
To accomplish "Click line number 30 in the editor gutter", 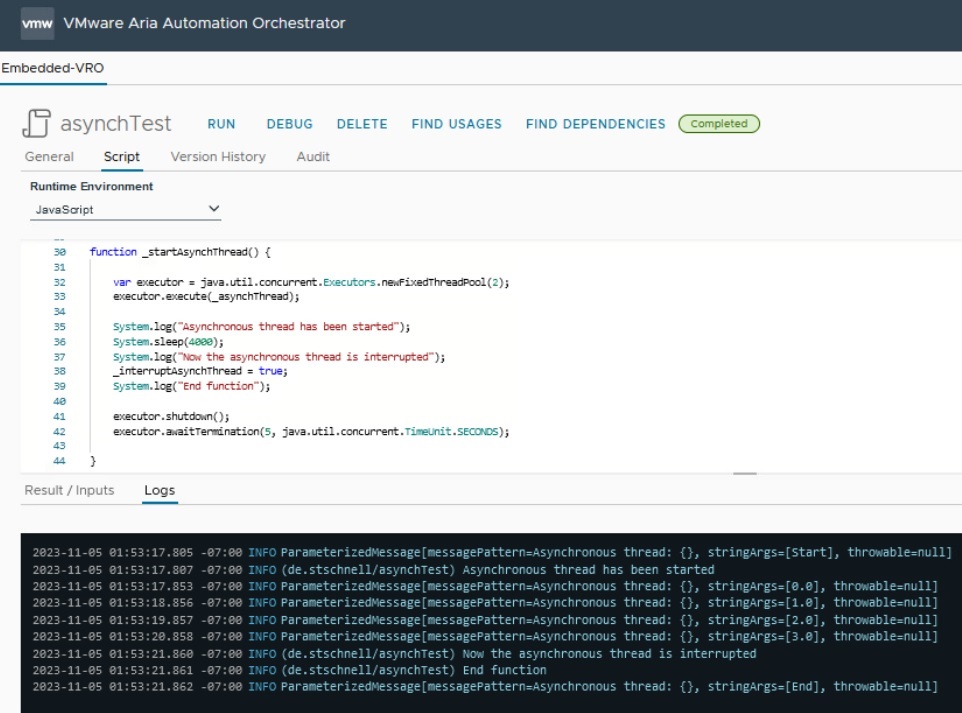I will [60, 252].
